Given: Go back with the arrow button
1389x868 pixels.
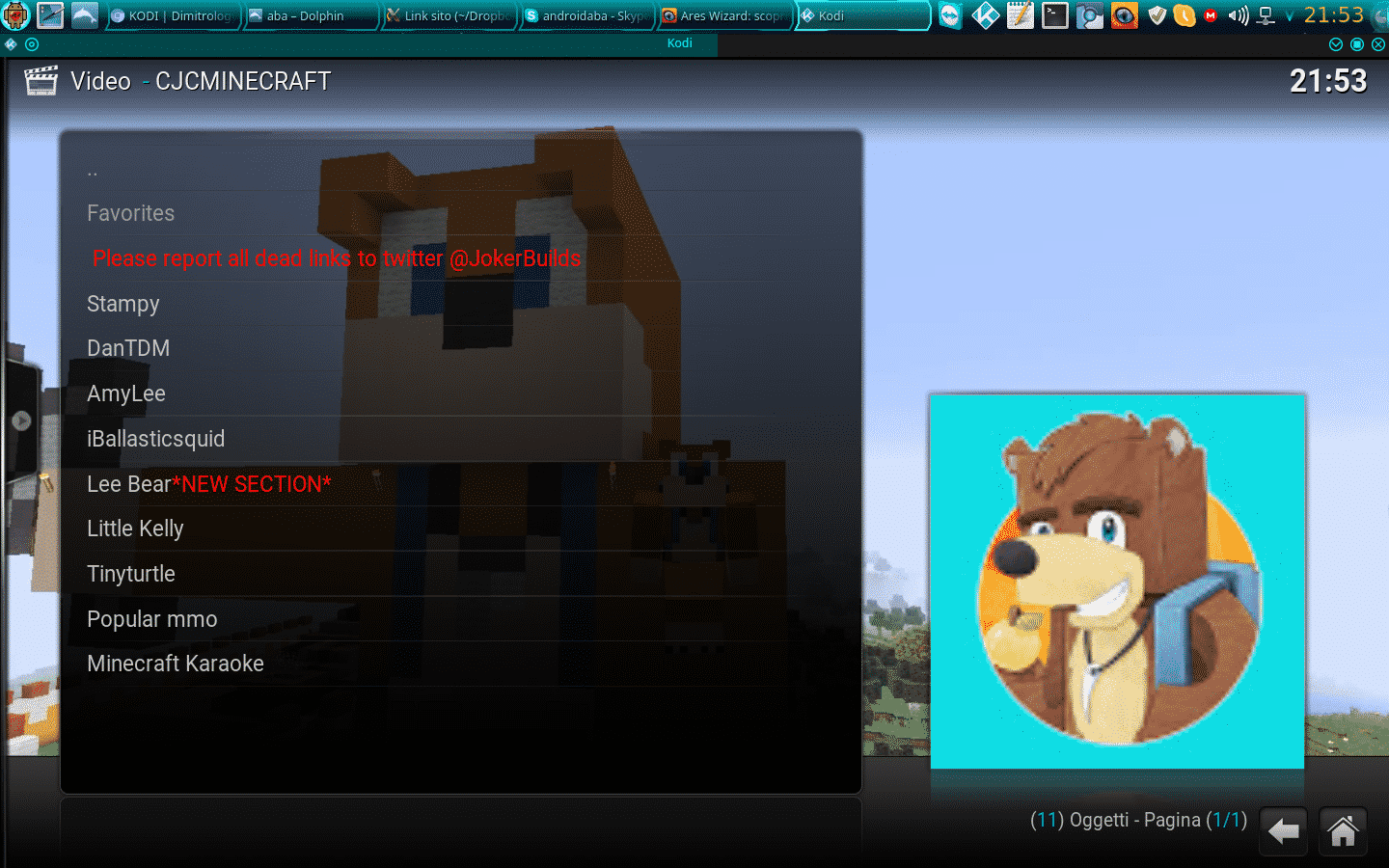Looking at the screenshot, I should 1284,831.
